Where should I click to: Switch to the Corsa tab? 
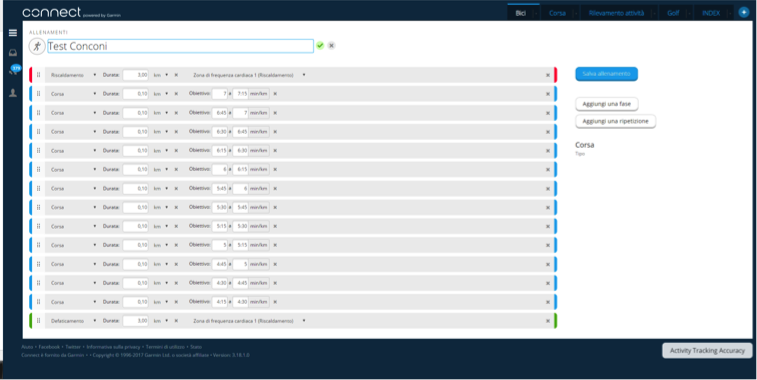coord(557,13)
